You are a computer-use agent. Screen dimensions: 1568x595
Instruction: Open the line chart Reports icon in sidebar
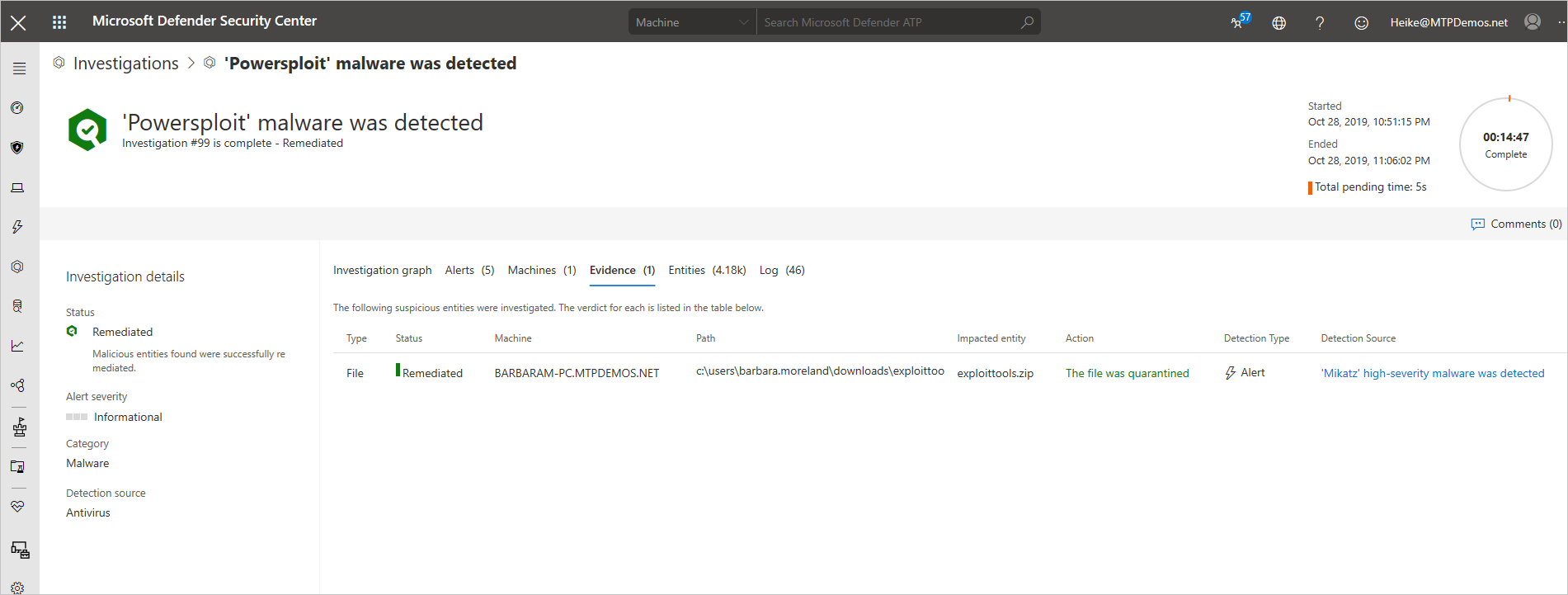point(17,346)
